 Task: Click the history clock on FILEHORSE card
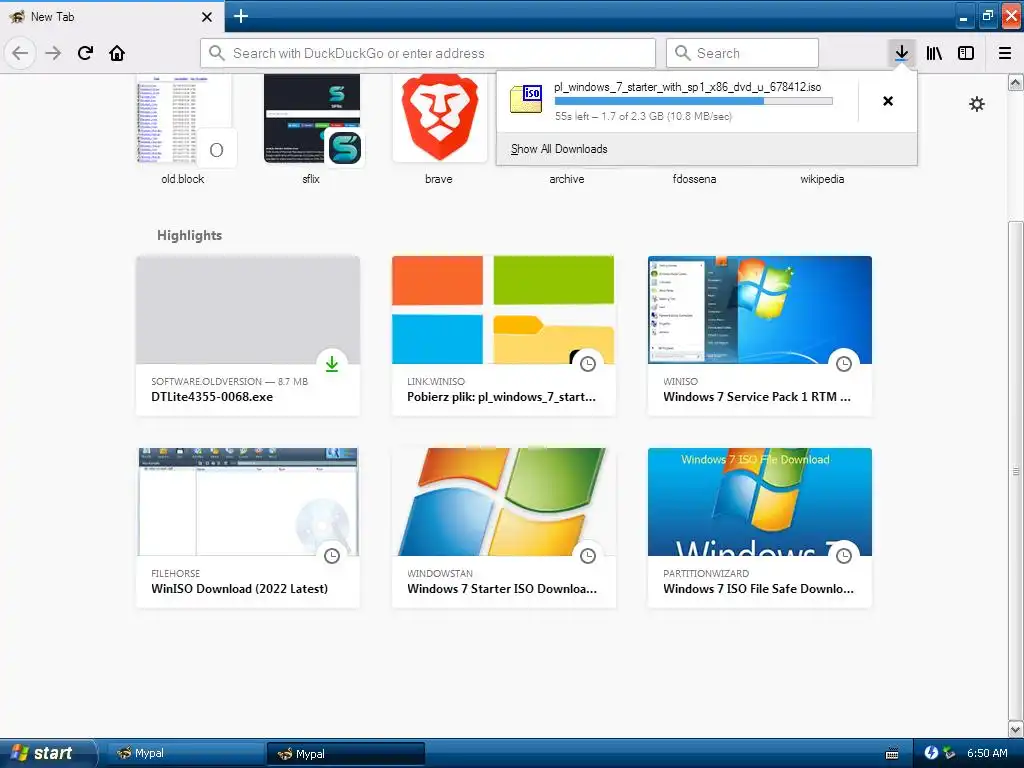[332, 556]
